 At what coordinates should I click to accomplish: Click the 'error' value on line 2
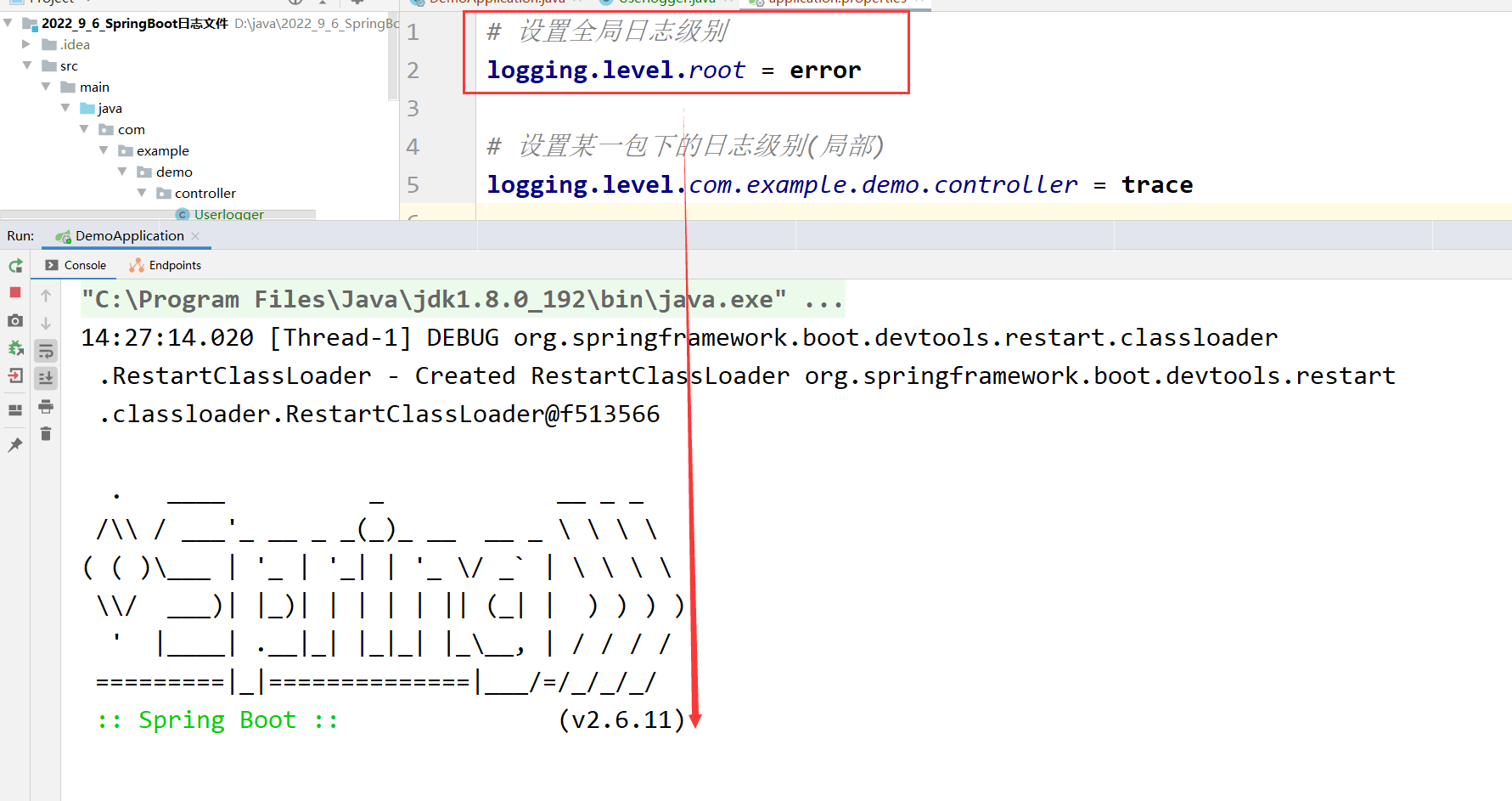tap(825, 71)
